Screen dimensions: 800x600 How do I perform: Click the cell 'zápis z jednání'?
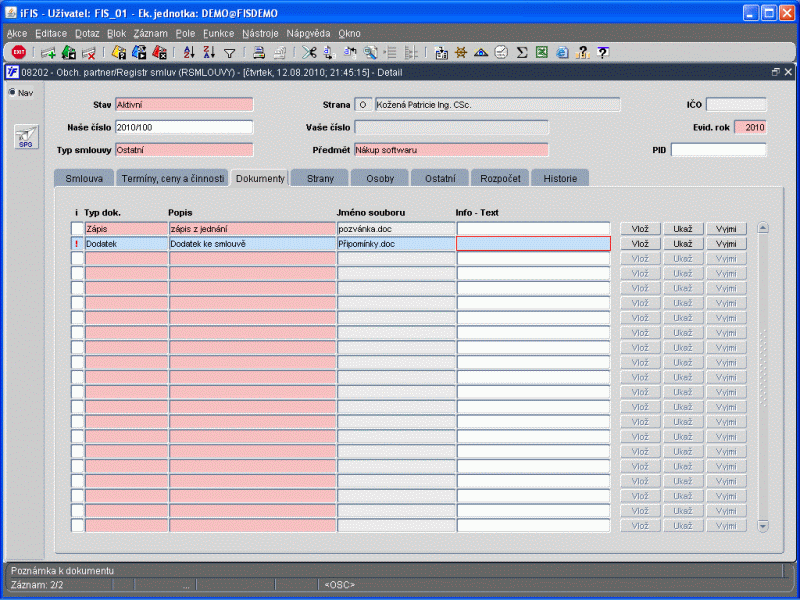pos(252,229)
